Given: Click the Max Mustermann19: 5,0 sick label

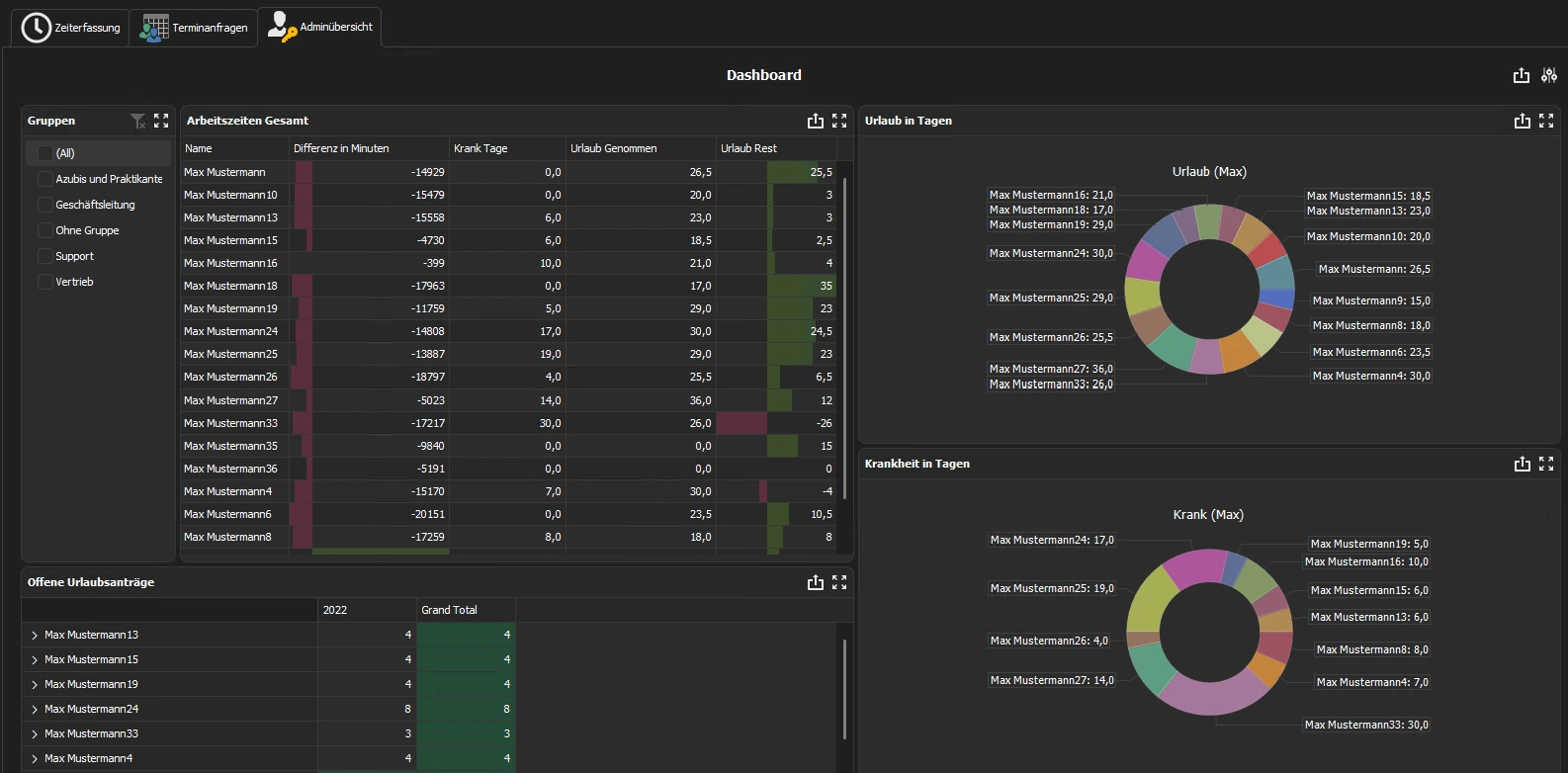Looking at the screenshot, I should tap(1369, 544).
